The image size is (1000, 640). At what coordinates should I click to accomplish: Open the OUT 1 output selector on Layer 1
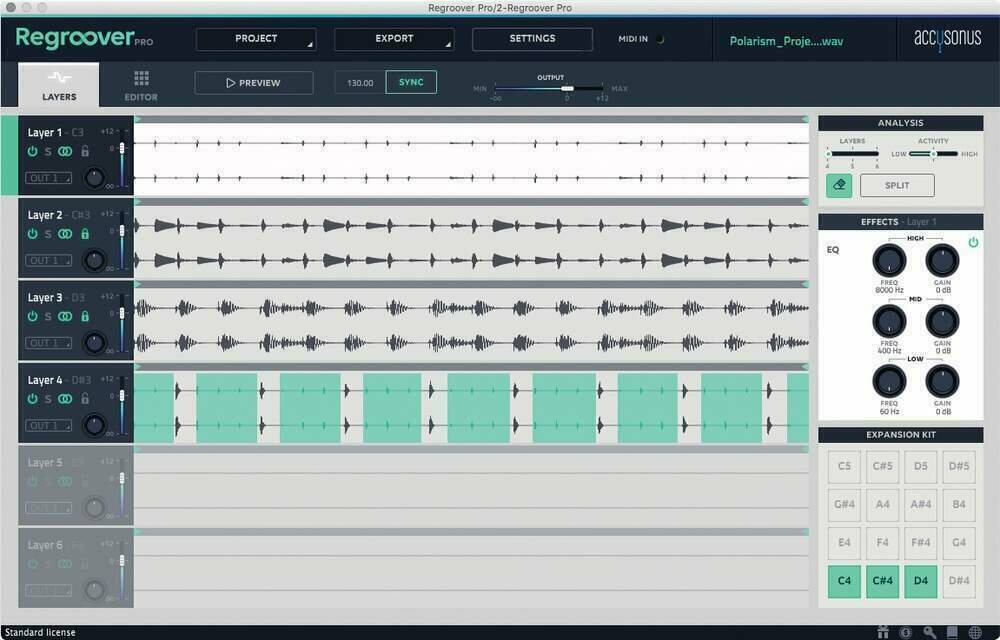click(x=48, y=177)
